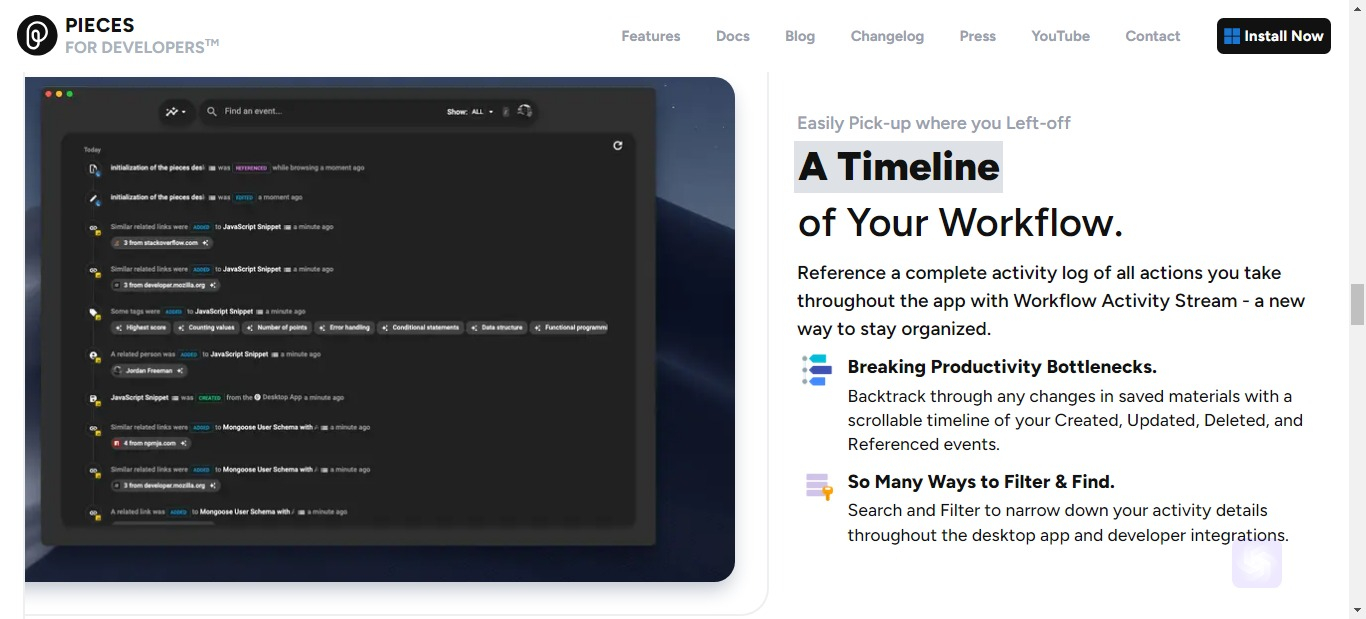Open the Features menu item

pos(651,36)
